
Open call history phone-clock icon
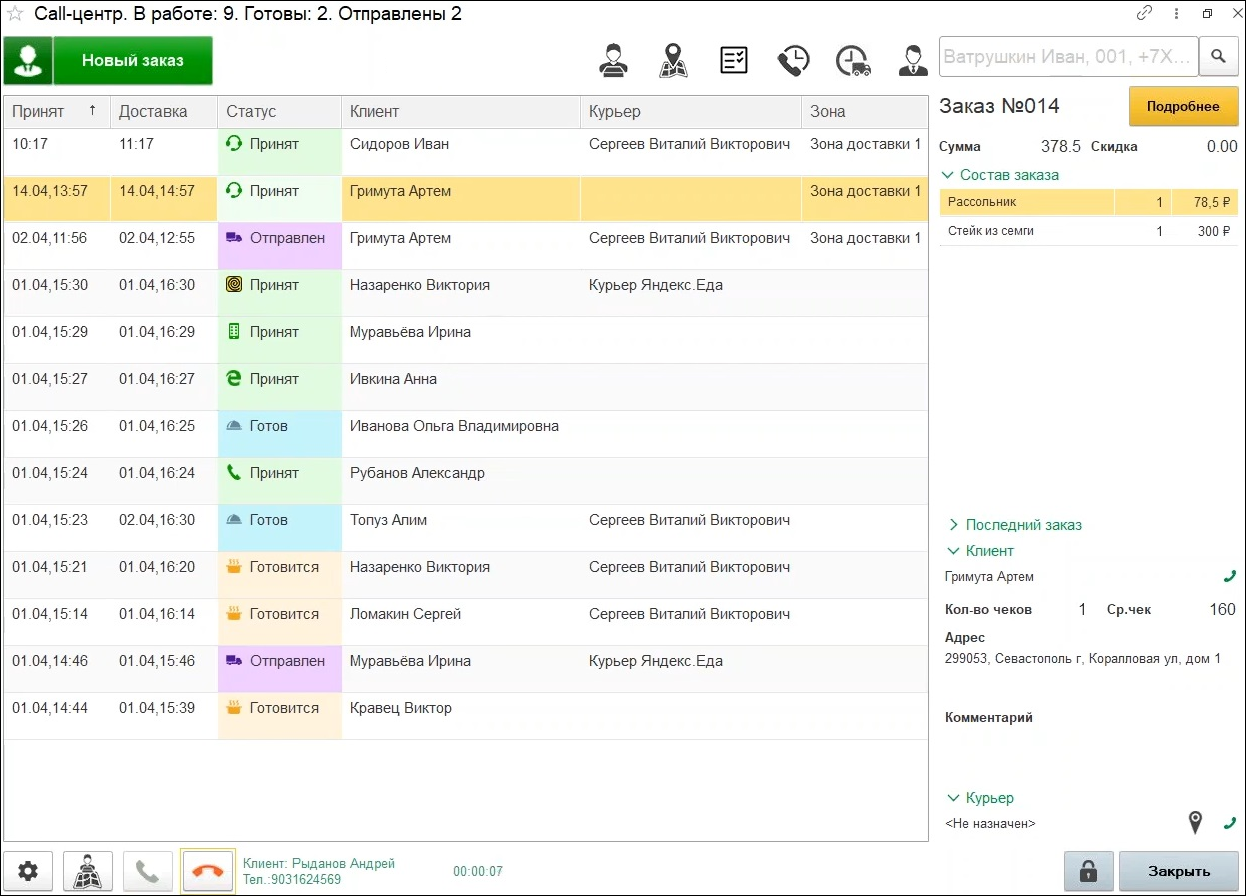(x=794, y=60)
